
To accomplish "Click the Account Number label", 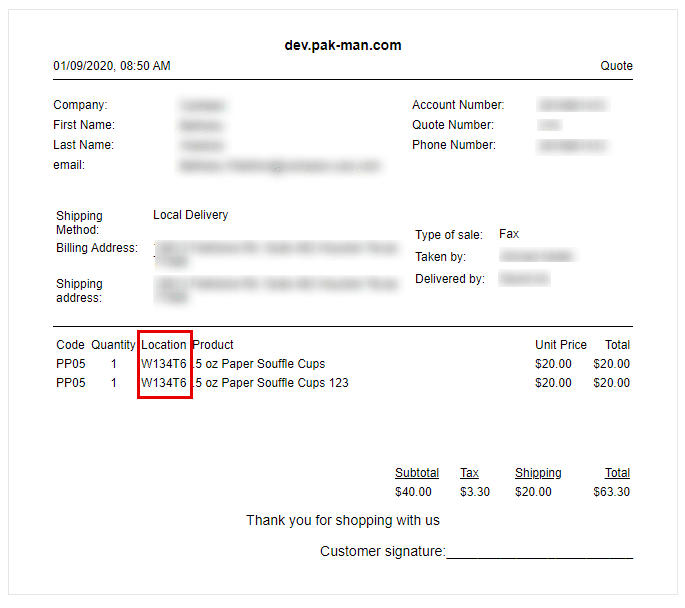I will coord(458,105).
